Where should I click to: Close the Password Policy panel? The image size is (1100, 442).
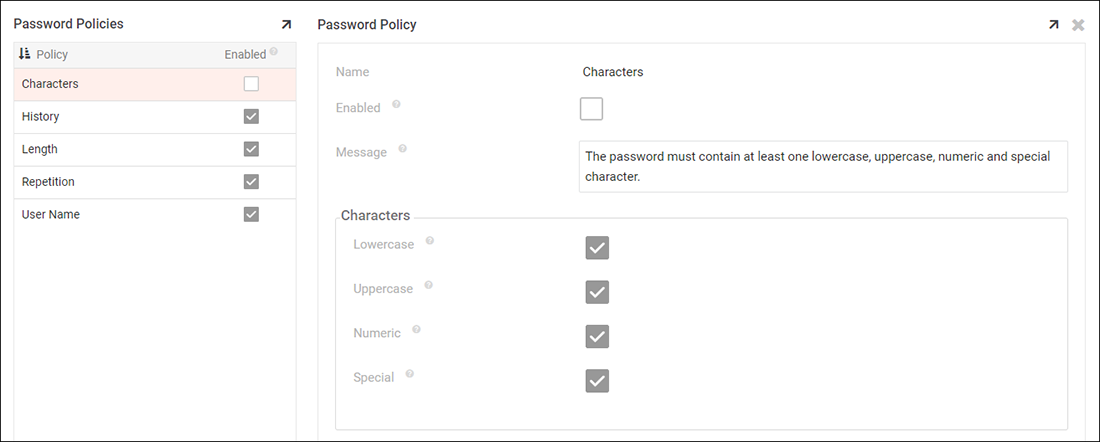(x=1078, y=25)
